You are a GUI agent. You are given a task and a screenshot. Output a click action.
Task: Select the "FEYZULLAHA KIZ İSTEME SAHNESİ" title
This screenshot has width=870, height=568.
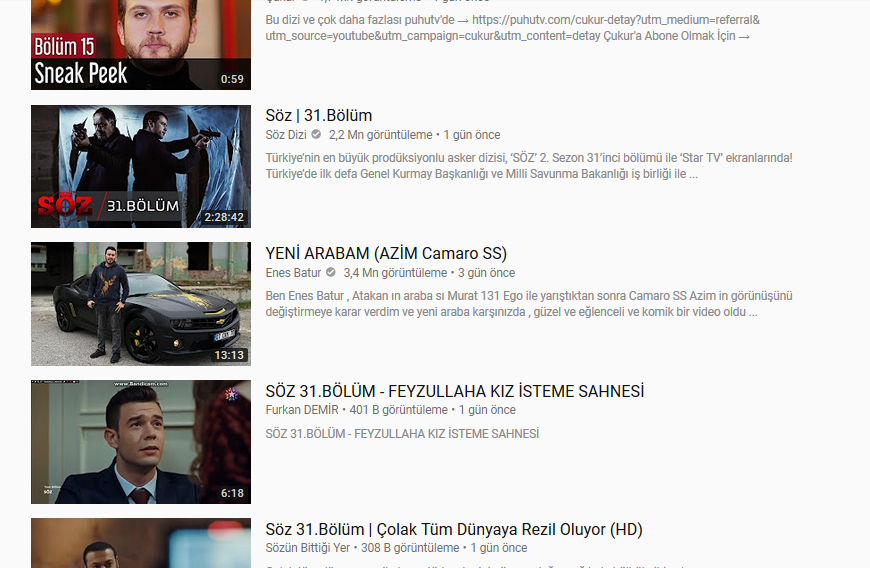[x=454, y=391]
